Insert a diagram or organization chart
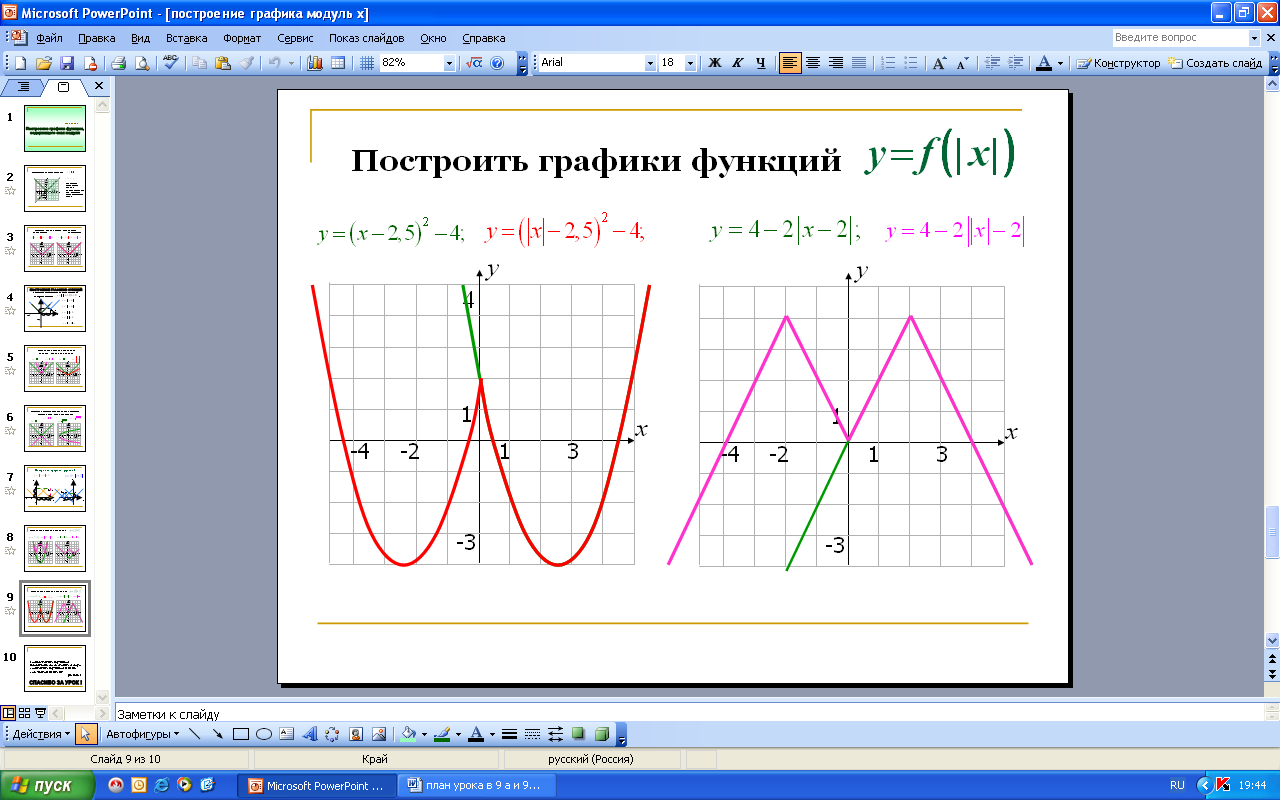Viewport: 1280px width, 800px height. pyautogui.click(x=332, y=734)
